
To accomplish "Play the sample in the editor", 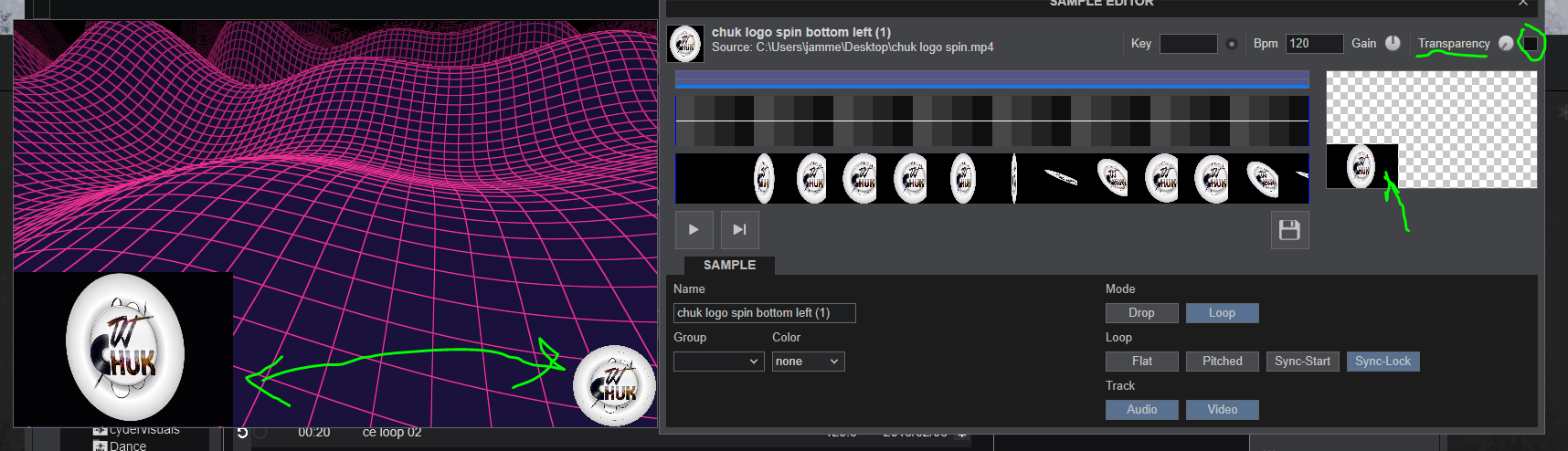I will tap(694, 230).
